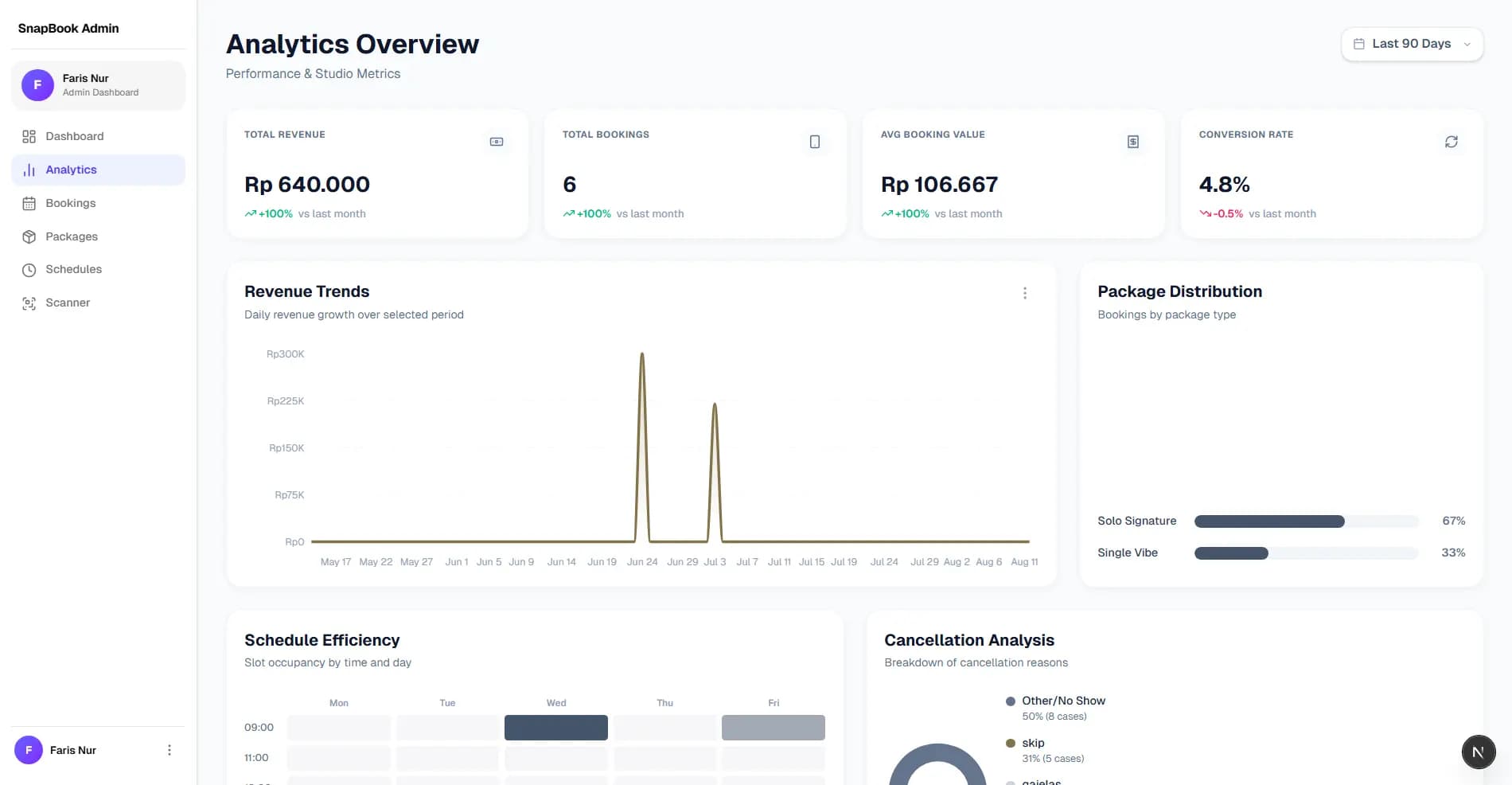
Task: Click the Solo Signature progress bar
Action: [x=1306, y=521]
